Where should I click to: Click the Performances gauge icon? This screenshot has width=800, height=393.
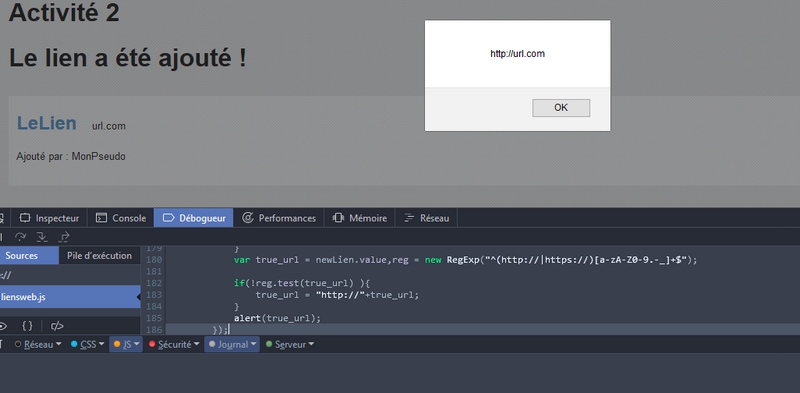[x=248, y=218]
